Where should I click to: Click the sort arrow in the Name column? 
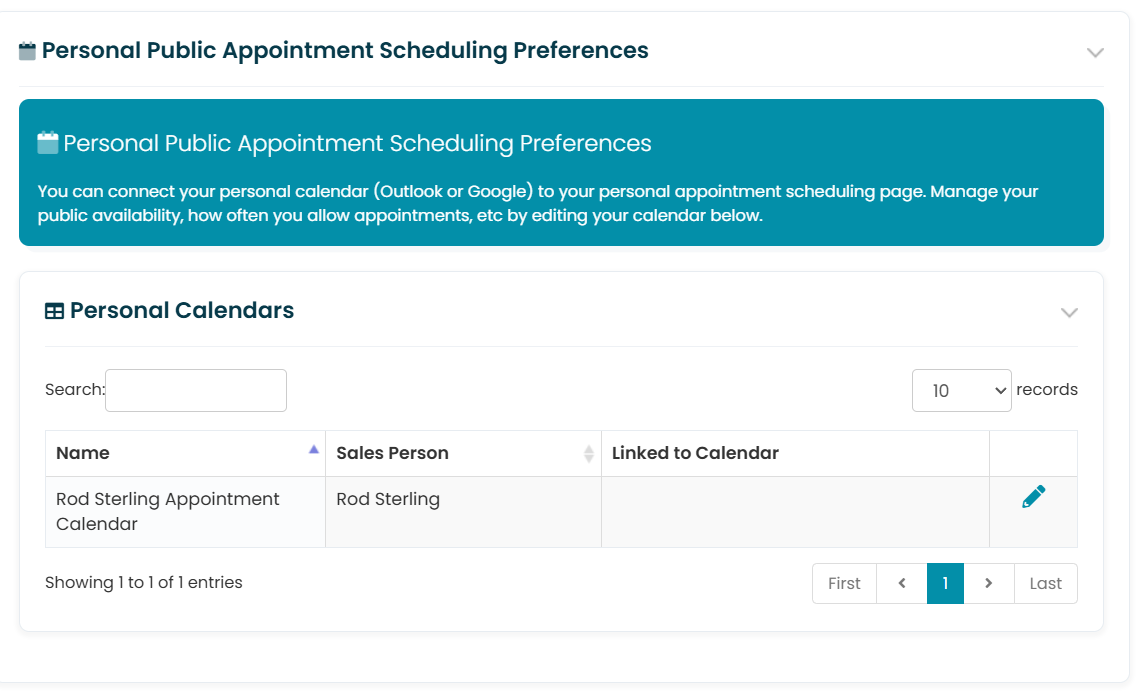(x=313, y=450)
